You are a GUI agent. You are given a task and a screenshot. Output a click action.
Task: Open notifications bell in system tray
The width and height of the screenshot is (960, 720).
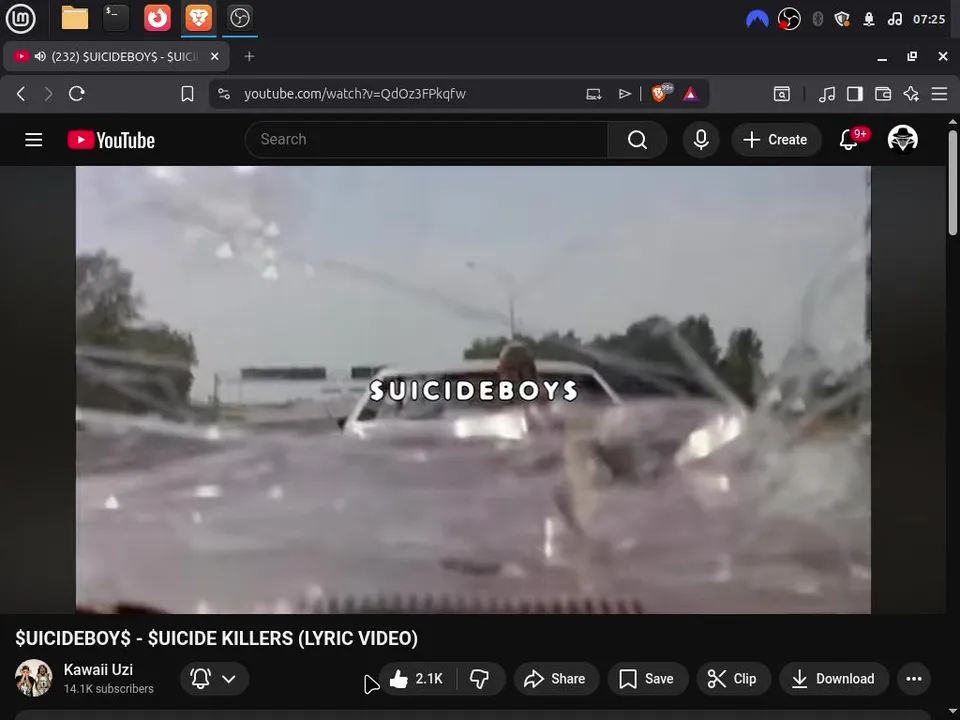(869, 19)
